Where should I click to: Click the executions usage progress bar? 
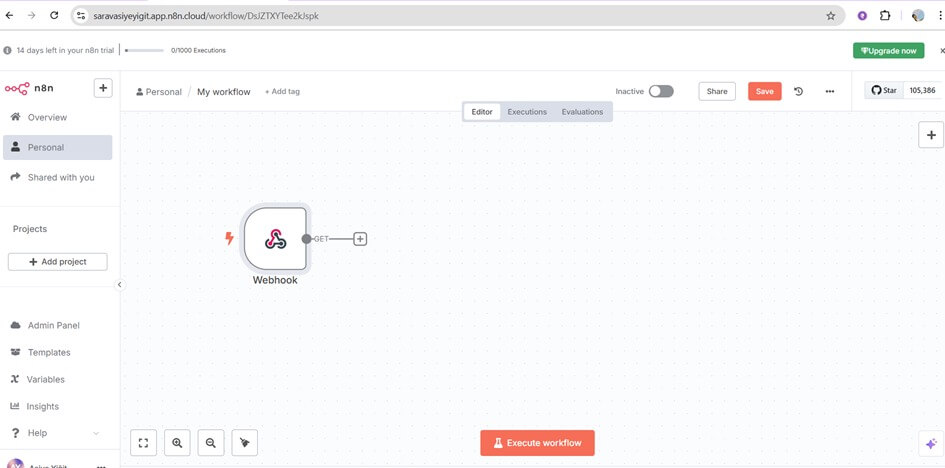145,50
